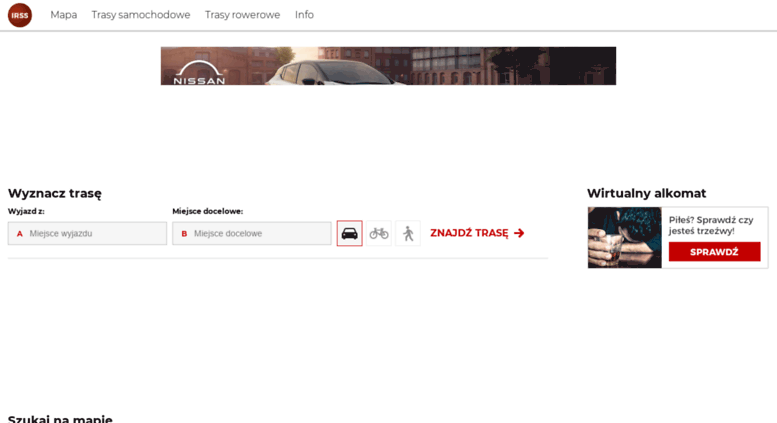Click the 'Piłeś? Sprawdź czy jesteś trzeźwy!' text

click(711, 225)
